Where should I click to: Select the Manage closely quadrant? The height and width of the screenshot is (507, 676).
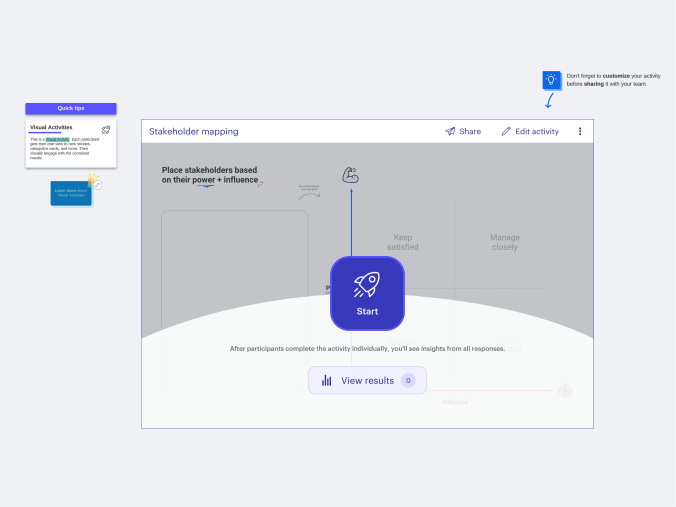(505, 242)
